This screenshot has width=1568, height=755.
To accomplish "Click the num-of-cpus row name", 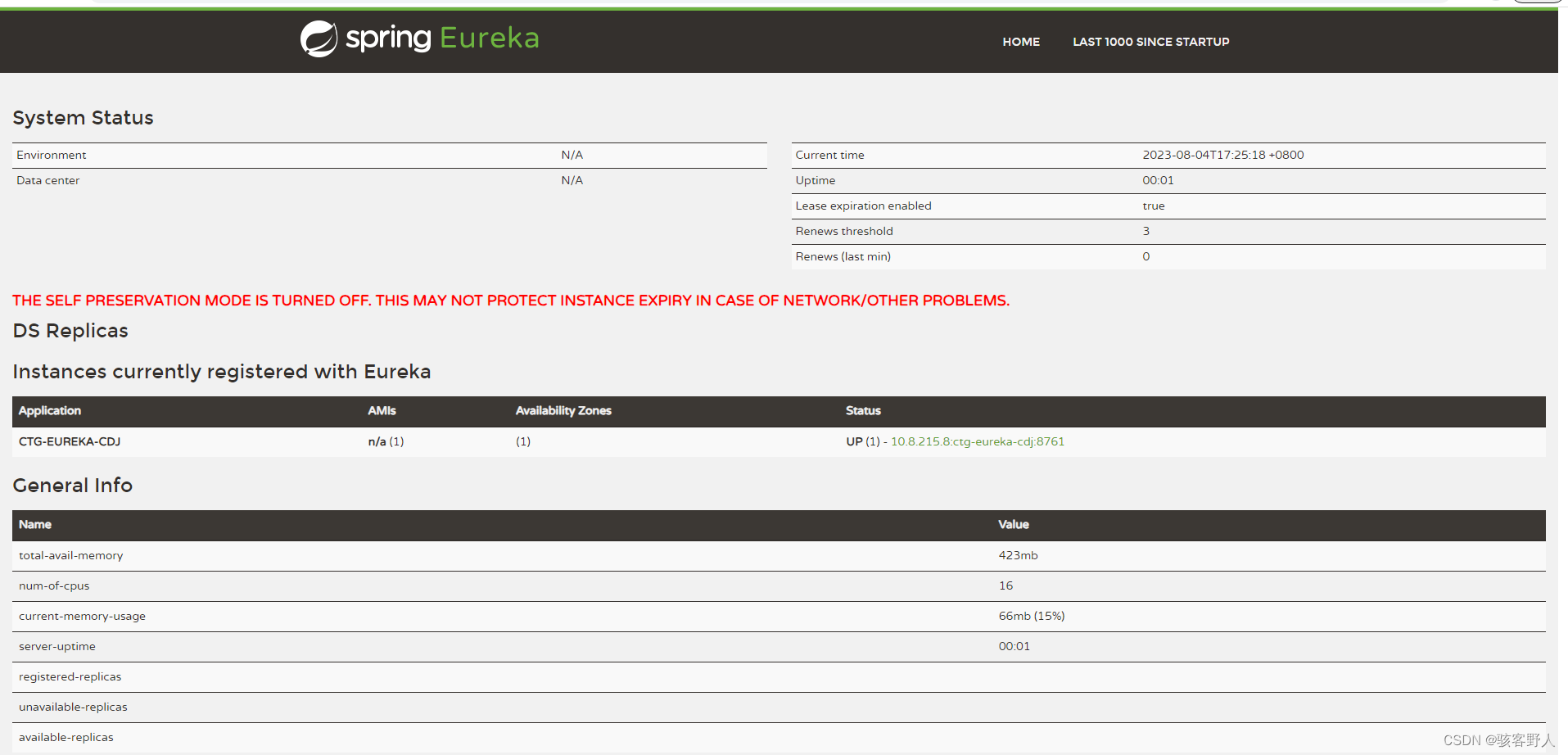I will tap(54, 585).
